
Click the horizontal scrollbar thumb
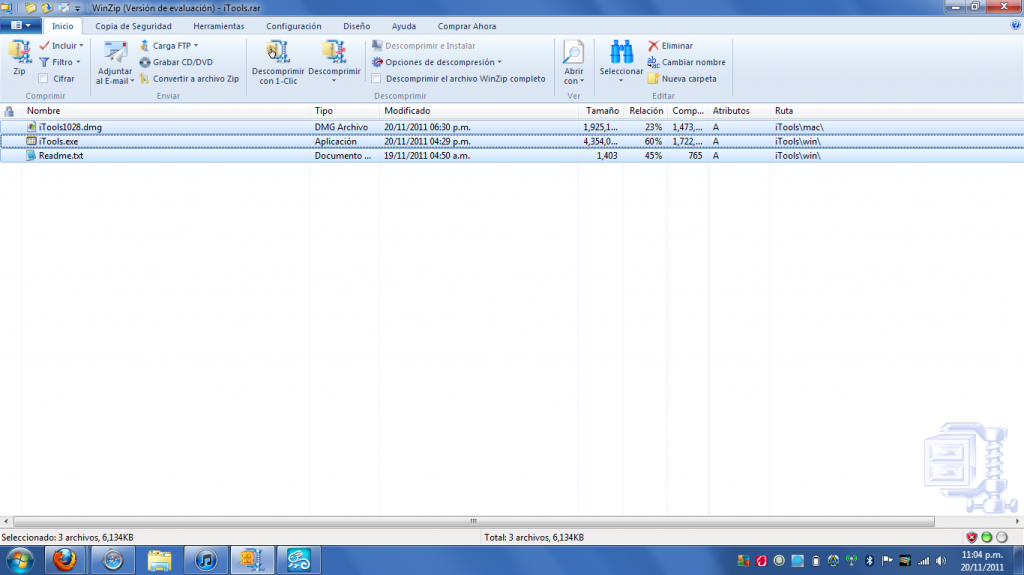pos(473,521)
